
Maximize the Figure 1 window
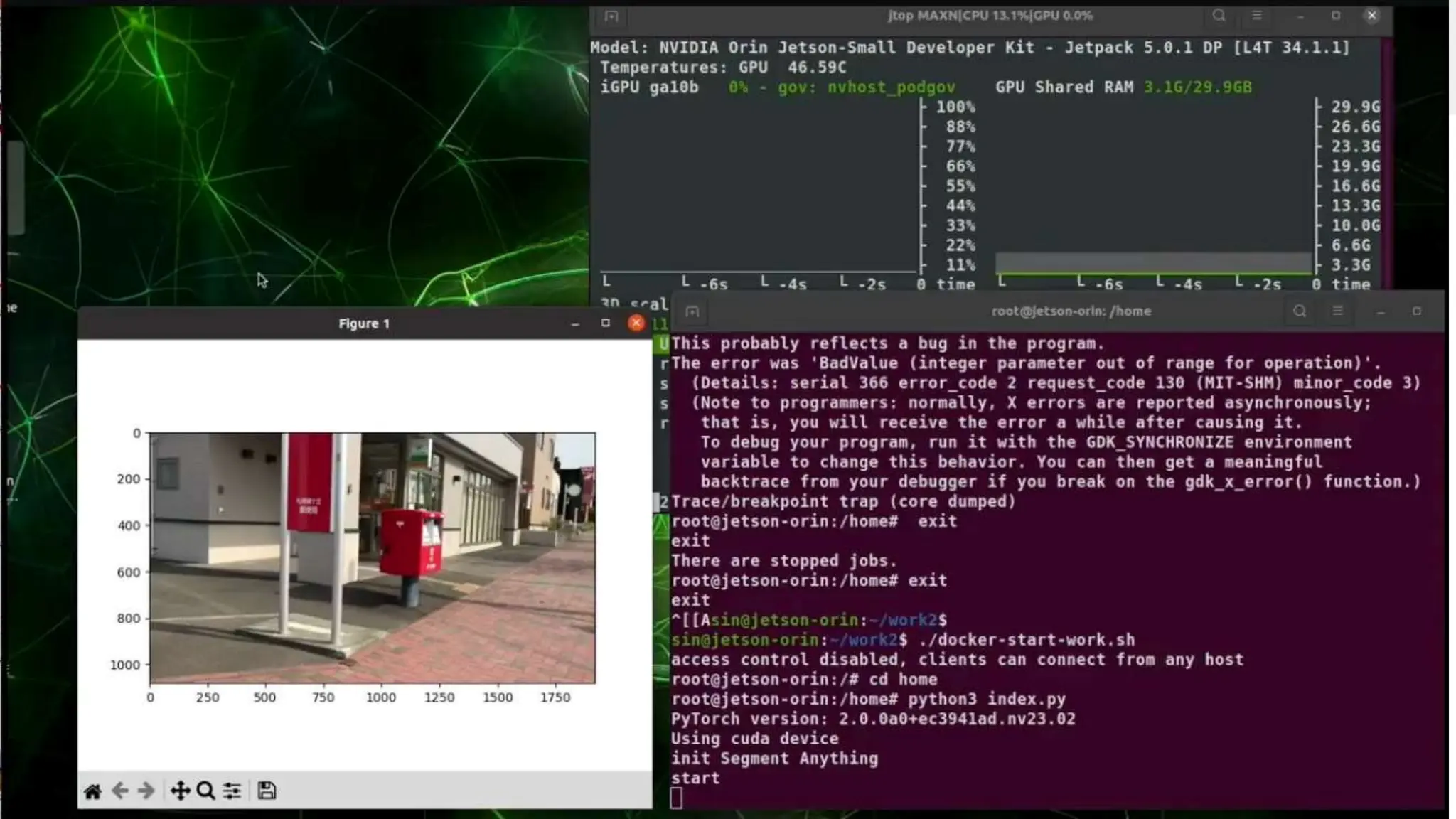click(x=606, y=323)
